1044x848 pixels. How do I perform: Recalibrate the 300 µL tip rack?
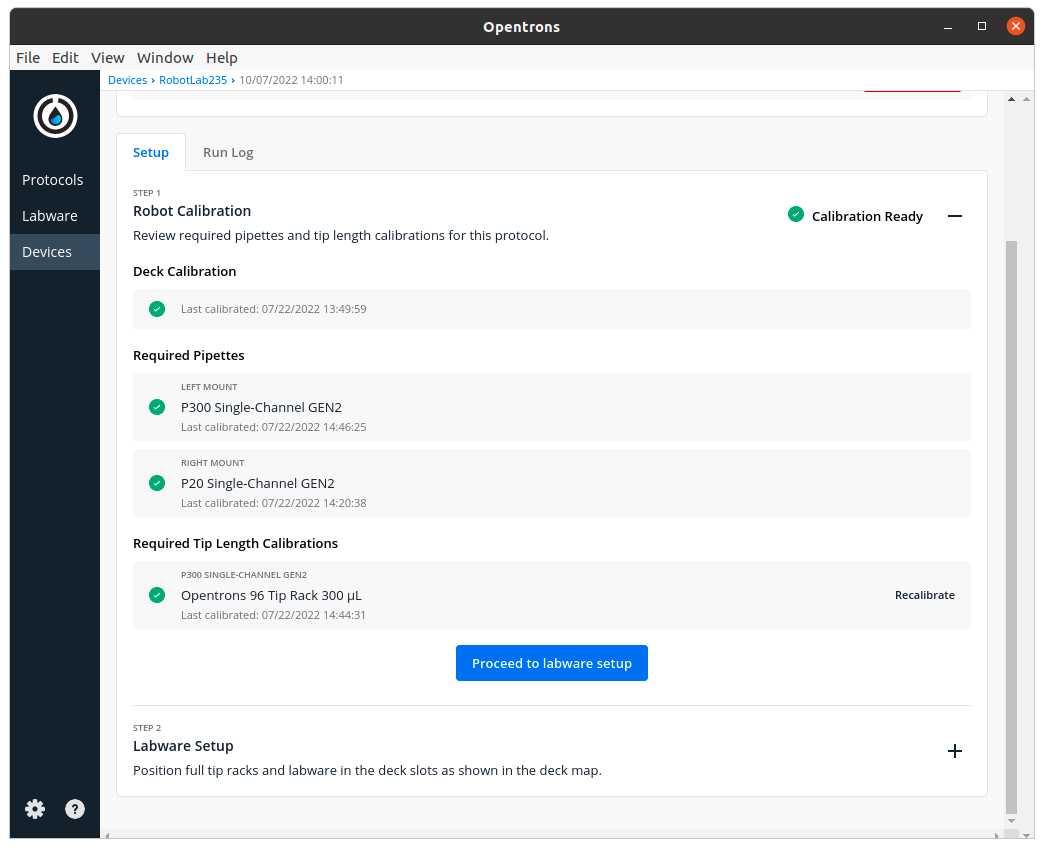(x=925, y=595)
